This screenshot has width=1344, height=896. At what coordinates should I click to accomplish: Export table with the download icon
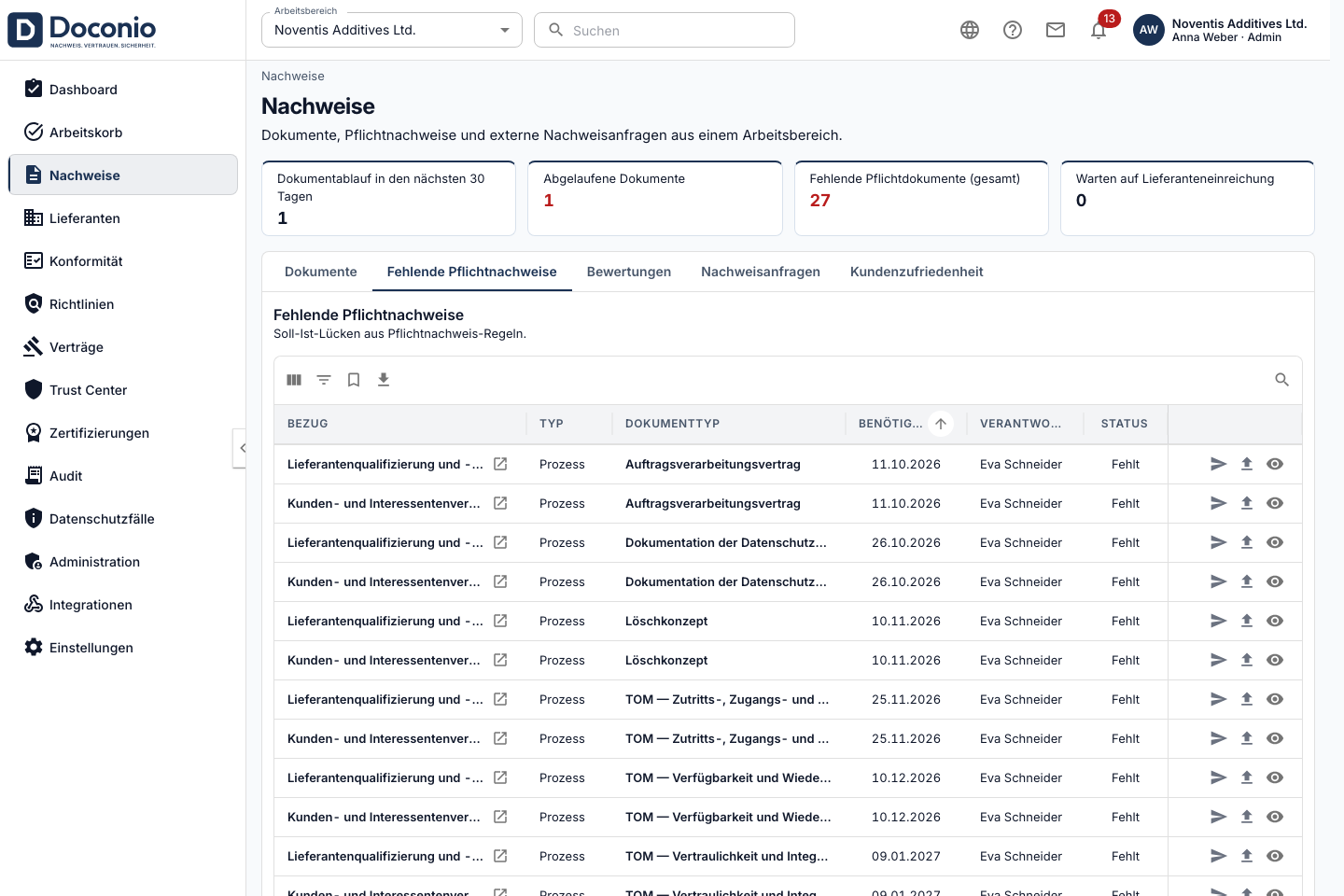(x=384, y=380)
